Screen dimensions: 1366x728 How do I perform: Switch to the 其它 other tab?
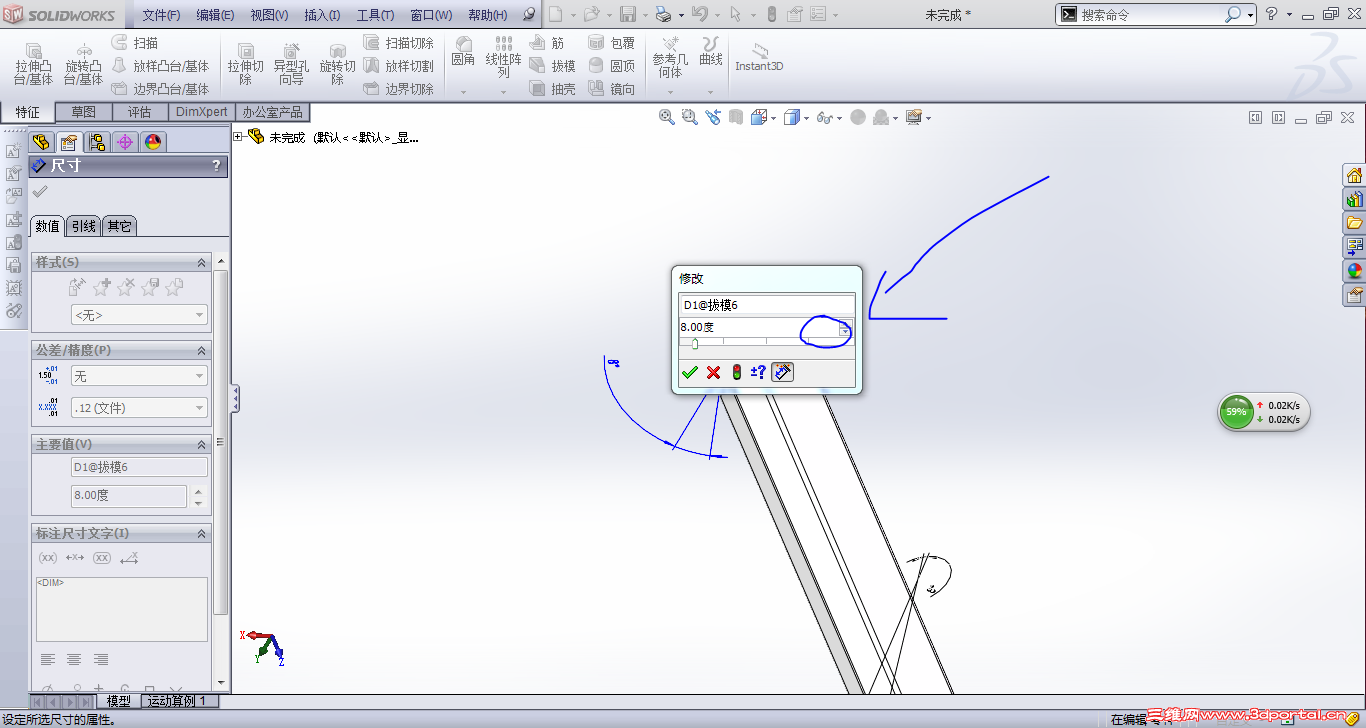[119, 226]
